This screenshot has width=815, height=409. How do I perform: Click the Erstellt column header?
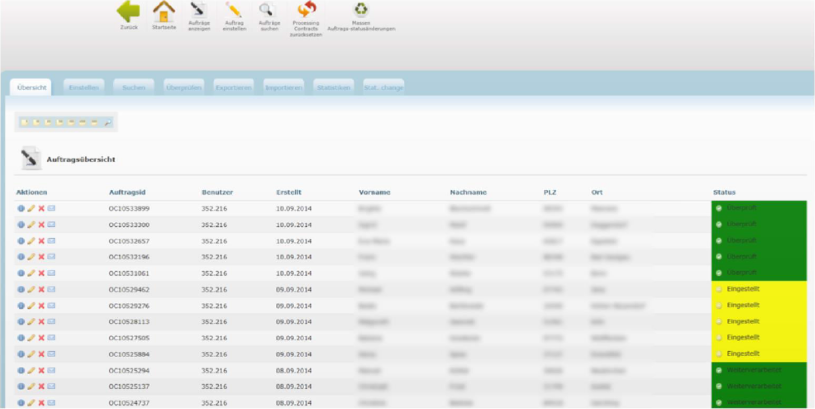pyautogui.click(x=289, y=191)
